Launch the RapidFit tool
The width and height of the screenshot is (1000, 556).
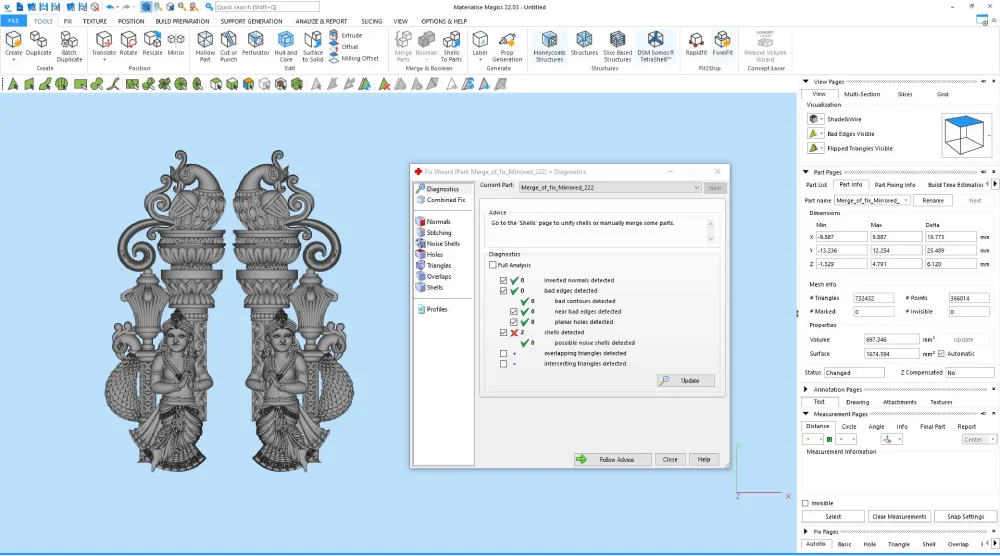pos(696,44)
